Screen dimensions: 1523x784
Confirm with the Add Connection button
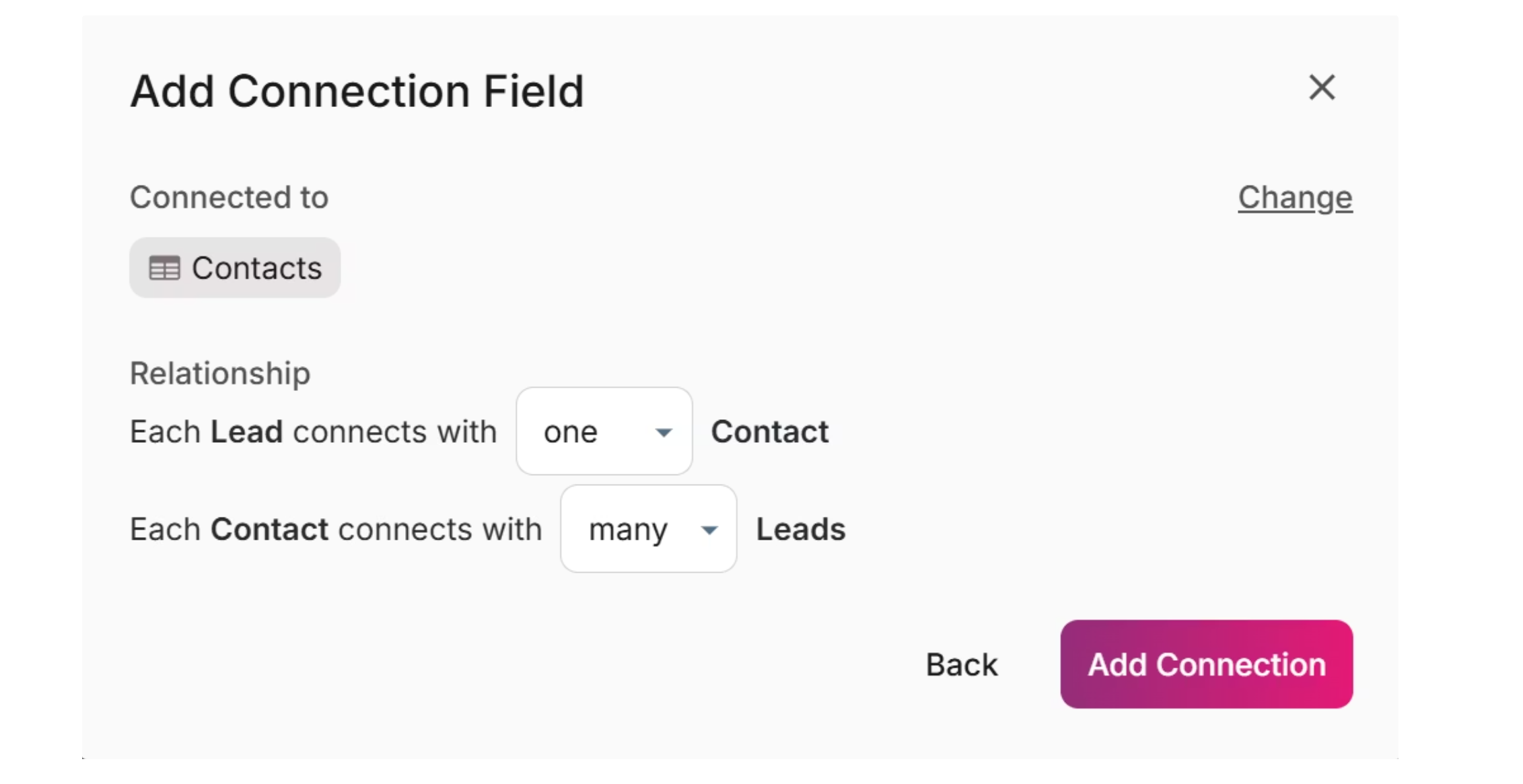(1207, 664)
